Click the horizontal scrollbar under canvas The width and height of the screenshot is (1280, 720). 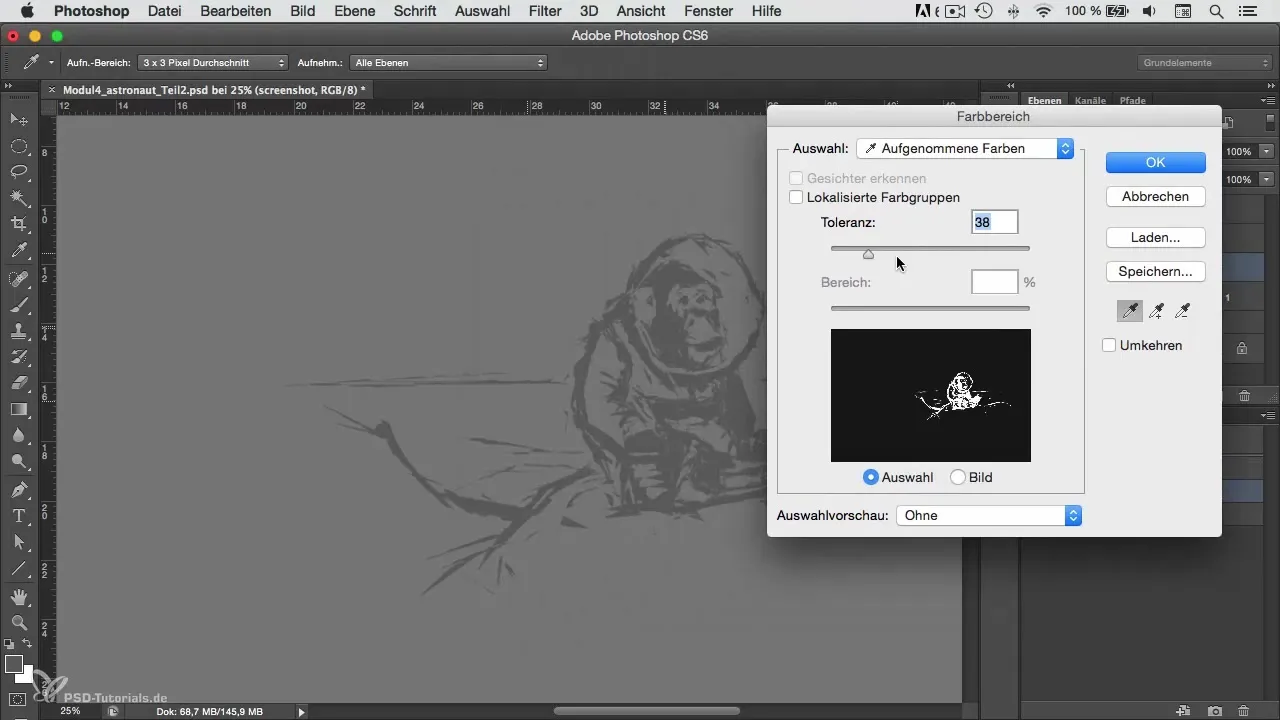pos(646,711)
